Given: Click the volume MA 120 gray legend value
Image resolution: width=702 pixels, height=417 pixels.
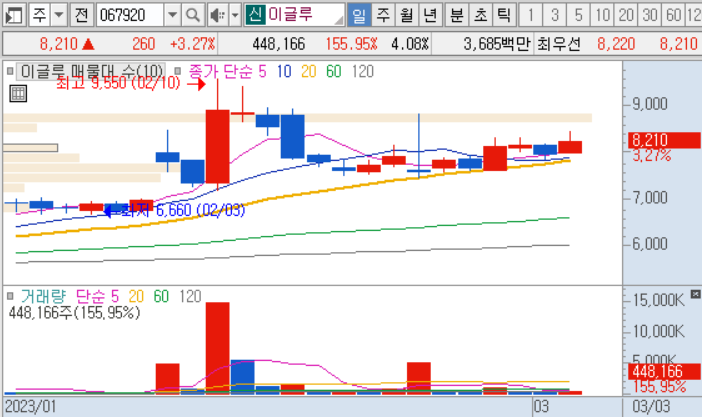Looking at the screenshot, I should (x=190, y=296).
